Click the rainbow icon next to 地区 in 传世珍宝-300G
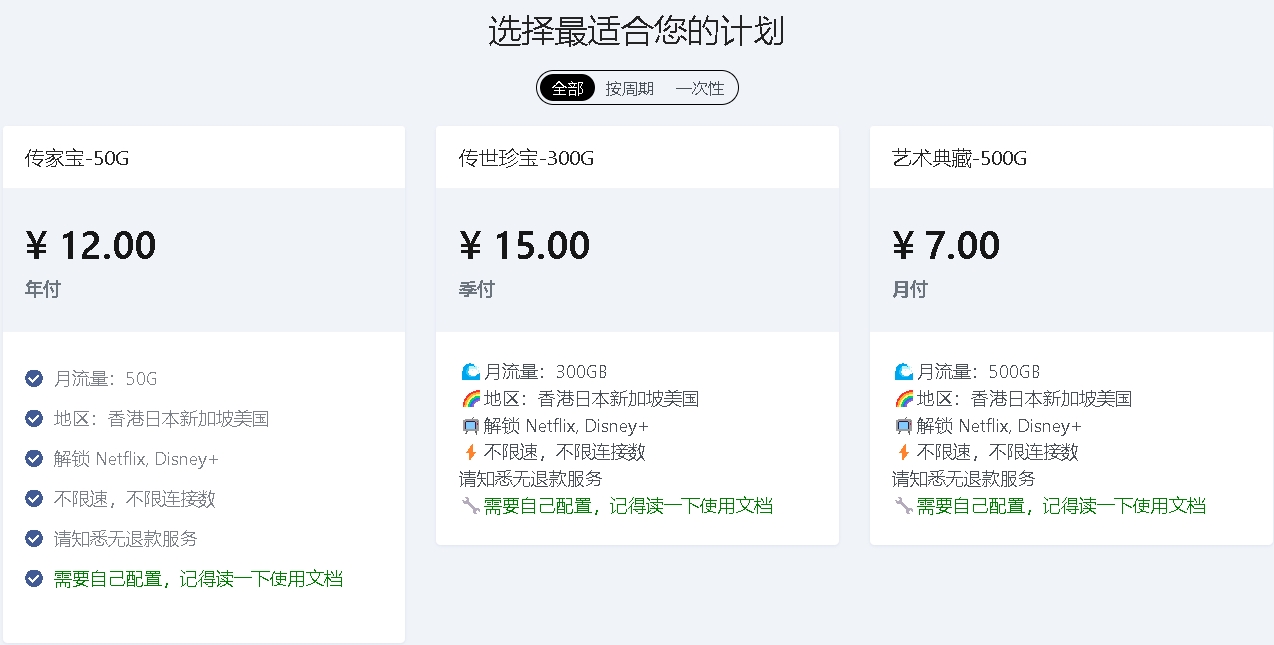 tap(470, 397)
